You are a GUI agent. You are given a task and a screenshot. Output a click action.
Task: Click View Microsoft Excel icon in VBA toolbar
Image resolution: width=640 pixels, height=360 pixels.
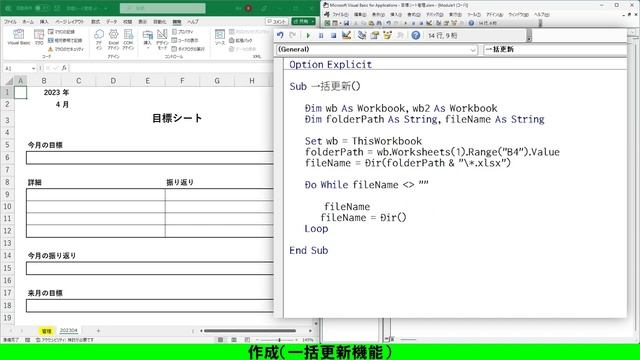tap(327, 23)
